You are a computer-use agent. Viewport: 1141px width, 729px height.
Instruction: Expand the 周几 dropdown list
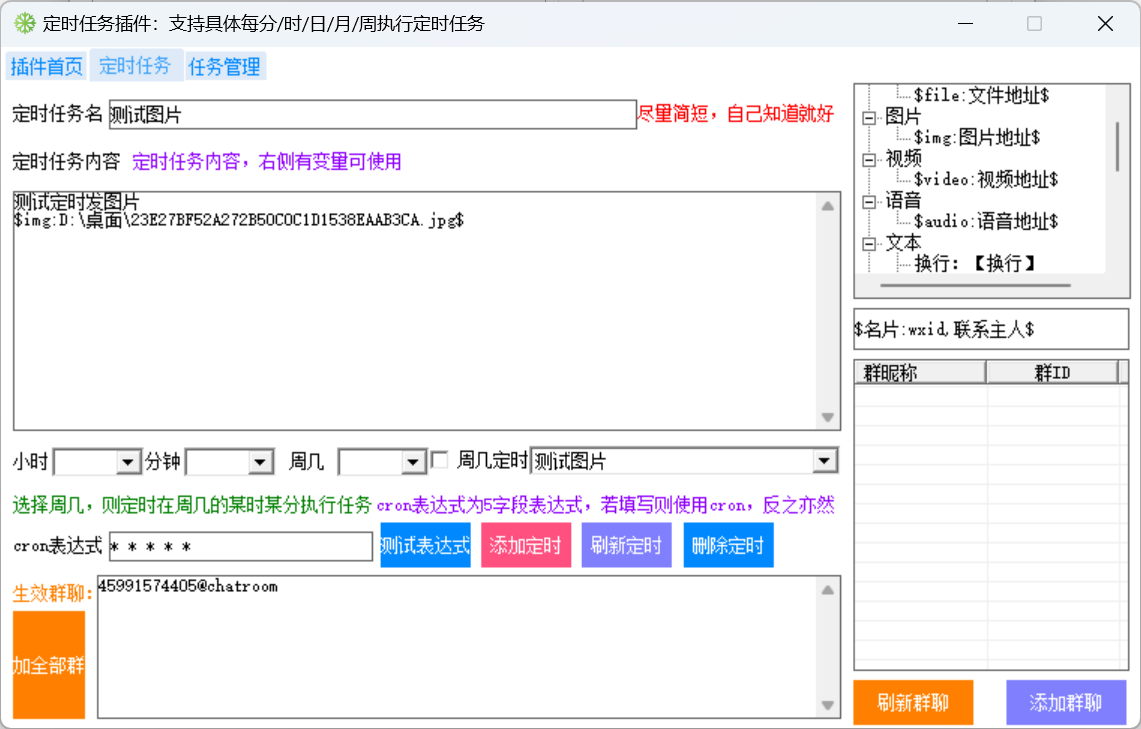click(x=413, y=461)
